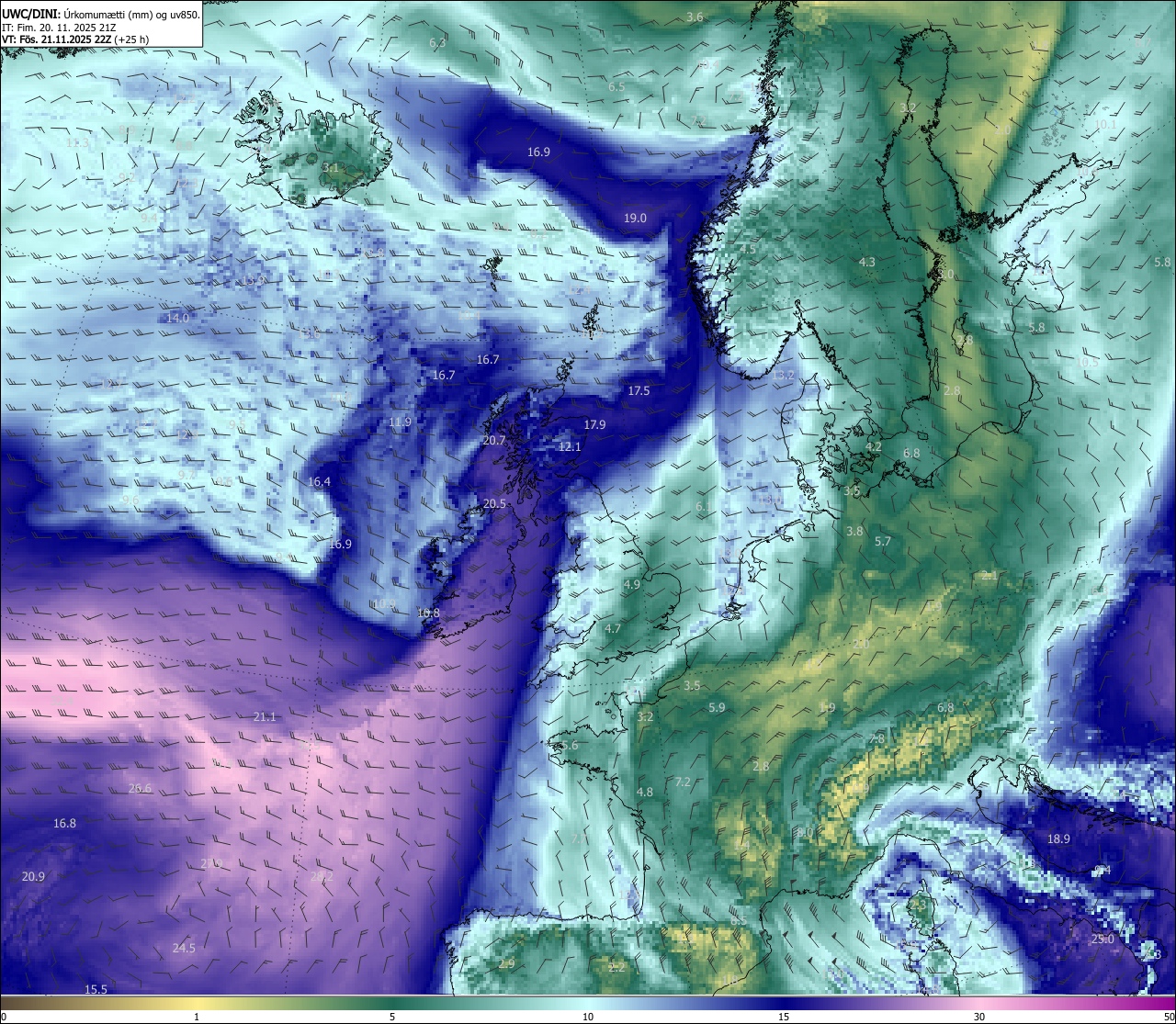Click the colorbar tick label 5
Screen dimensions: 1176x1024
point(392,1017)
